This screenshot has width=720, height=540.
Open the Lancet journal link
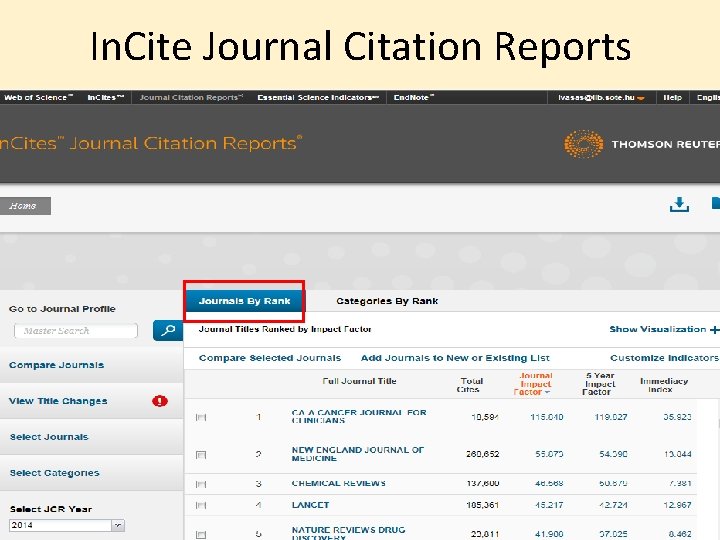coord(310,505)
